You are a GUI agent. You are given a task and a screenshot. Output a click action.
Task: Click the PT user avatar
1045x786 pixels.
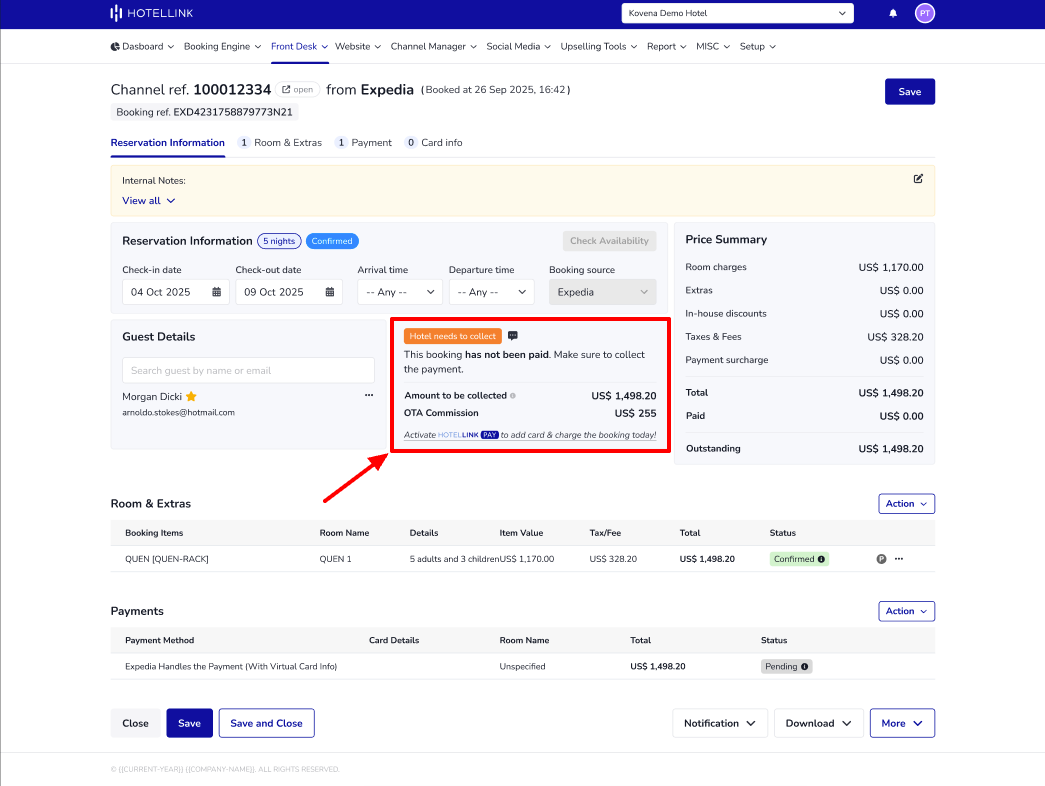coord(924,13)
